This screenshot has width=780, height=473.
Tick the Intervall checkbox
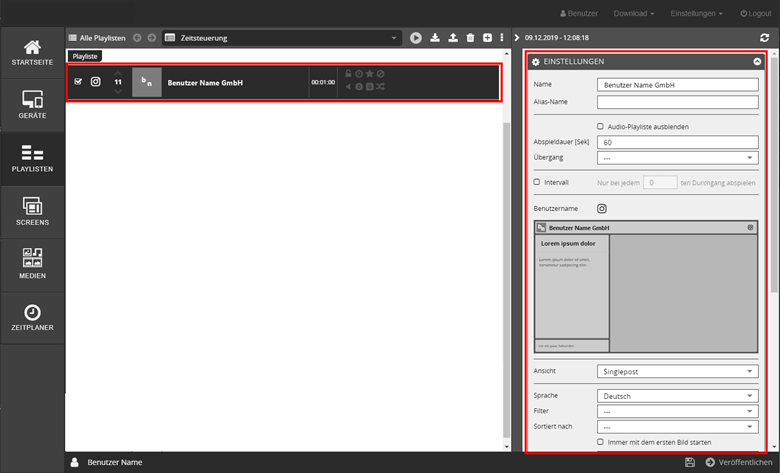point(537,182)
